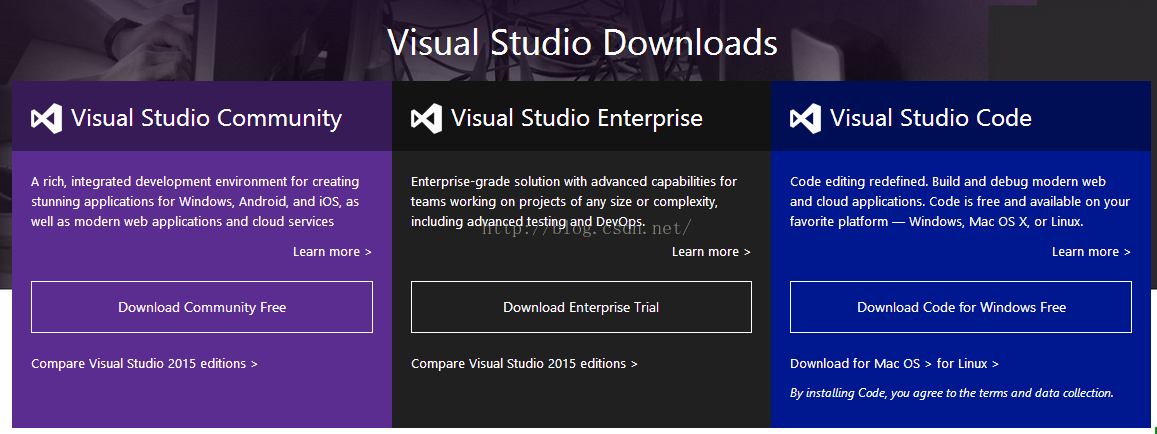Click the Visual Studio Community logo icon

pyautogui.click(x=46, y=118)
